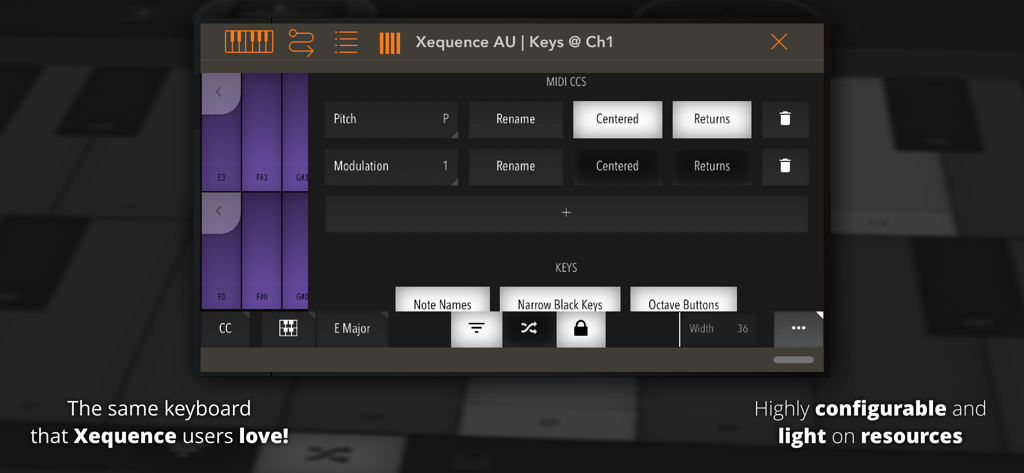
Task: Toggle the Note Names option
Action: coord(442,300)
